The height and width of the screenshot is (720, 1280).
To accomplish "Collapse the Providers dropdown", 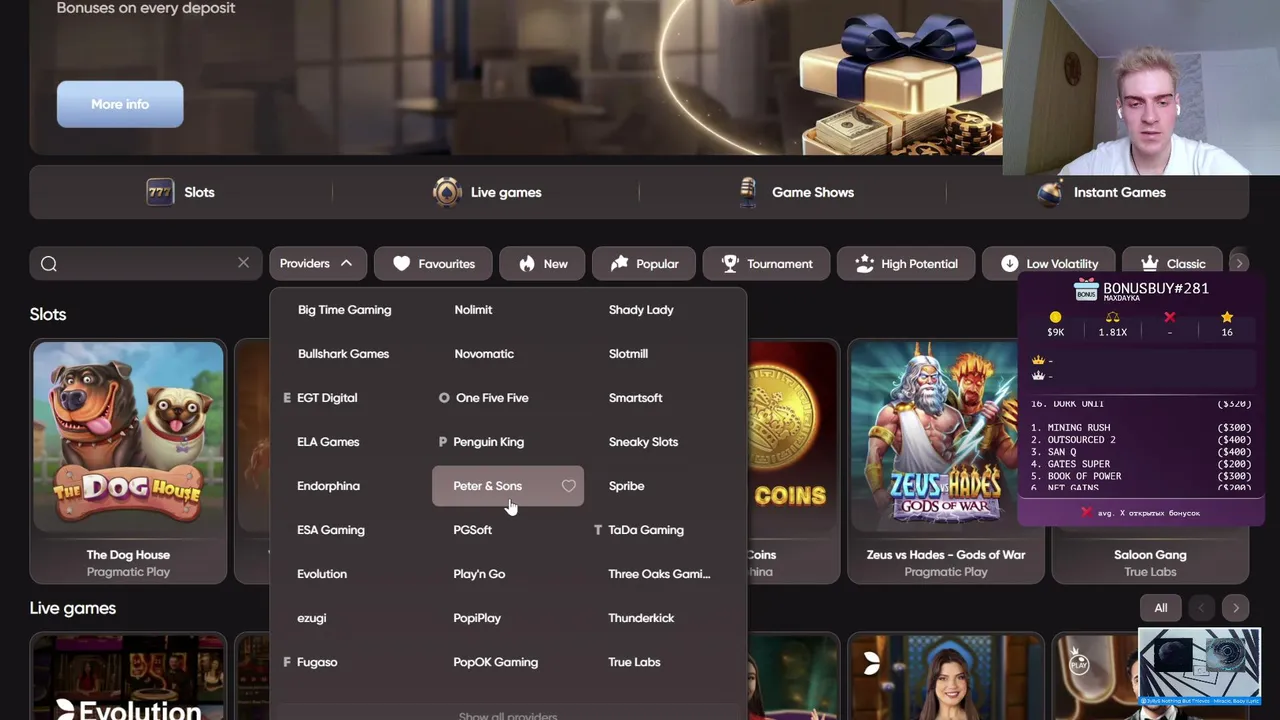I will point(317,264).
